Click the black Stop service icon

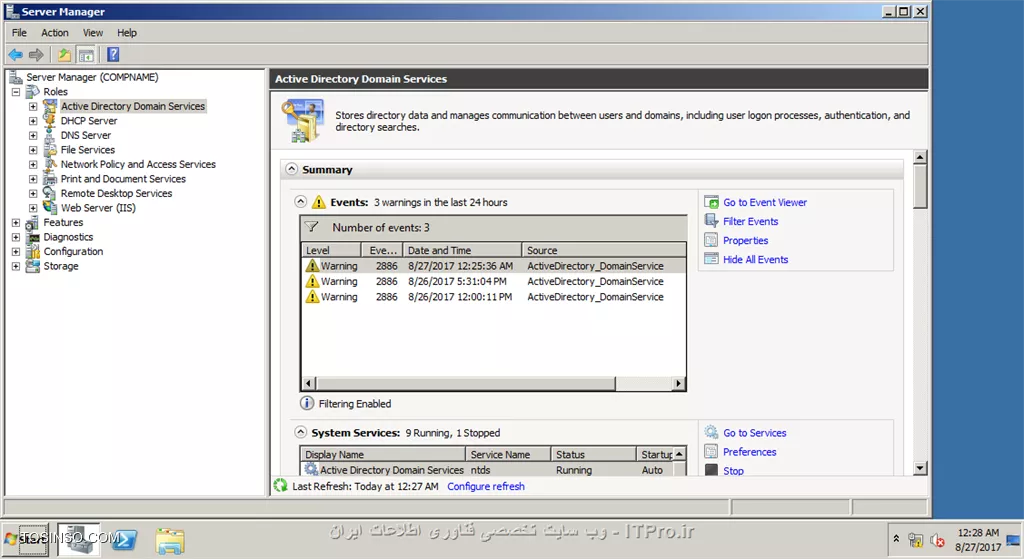711,470
